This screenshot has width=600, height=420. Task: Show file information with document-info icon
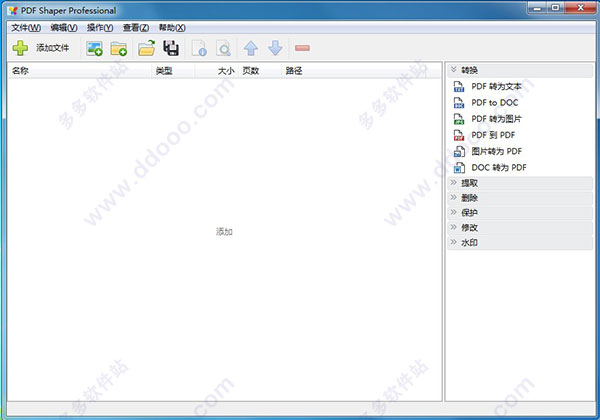pyautogui.click(x=199, y=49)
